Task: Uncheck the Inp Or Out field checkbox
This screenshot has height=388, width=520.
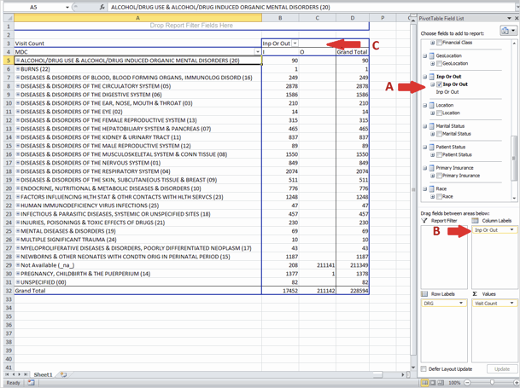Action: point(439,84)
